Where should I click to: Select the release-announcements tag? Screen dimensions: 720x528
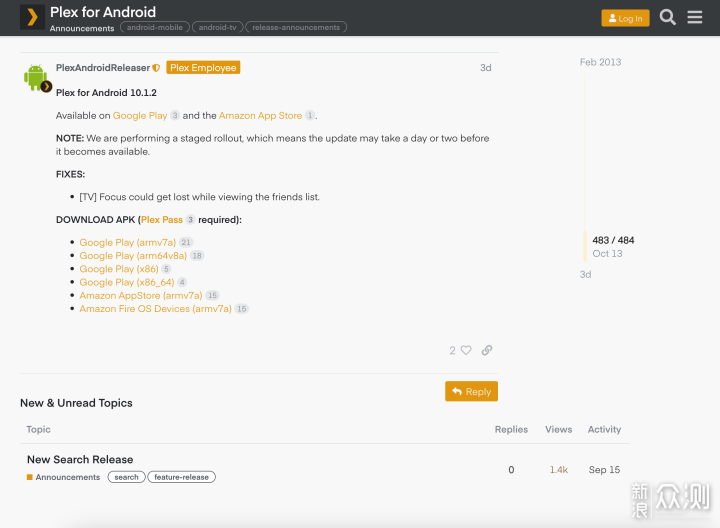pyautogui.click(x=296, y=28)
